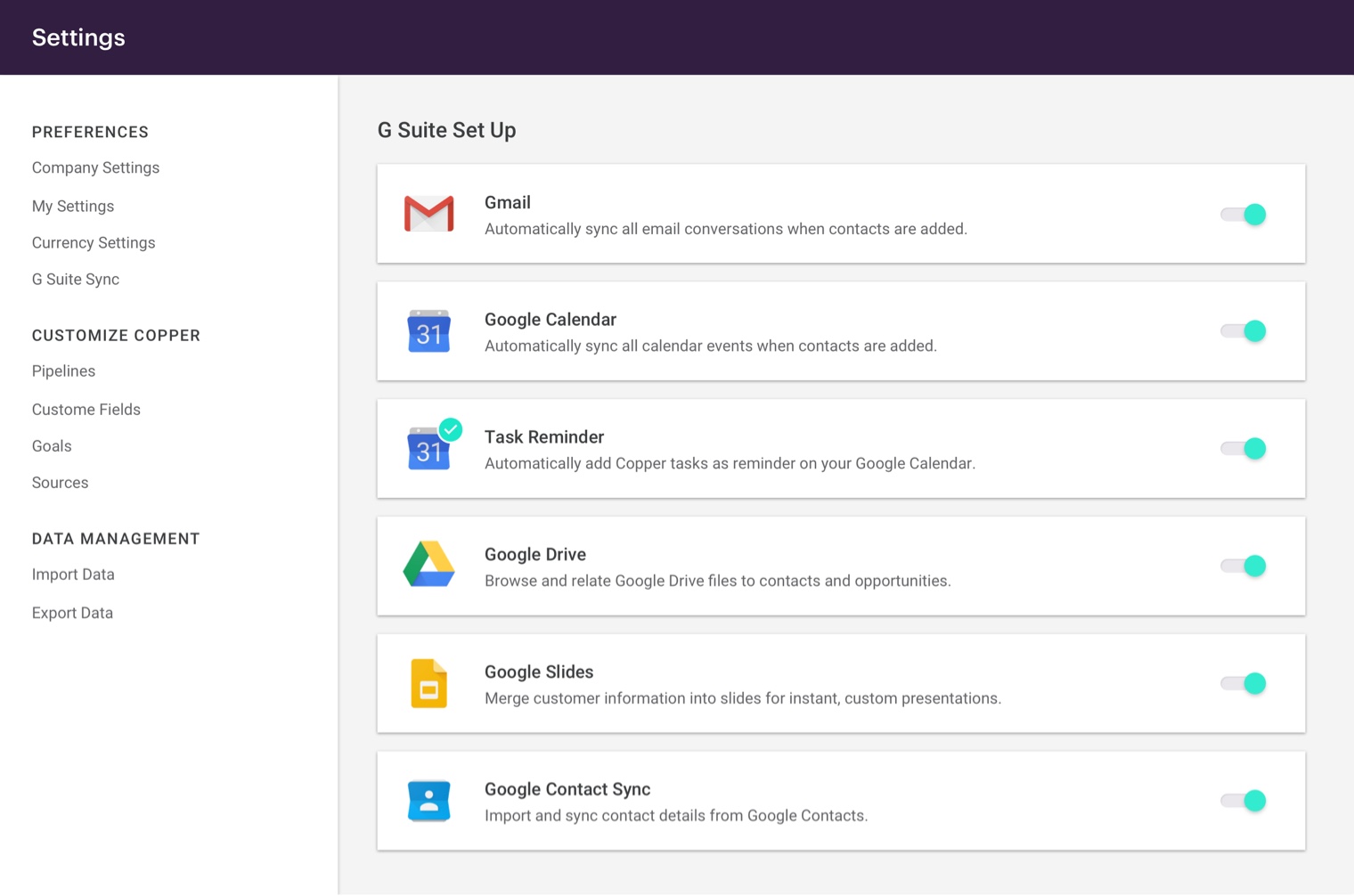Open Currency Settings
1354x896 pixels.
[x=94, y=242]
